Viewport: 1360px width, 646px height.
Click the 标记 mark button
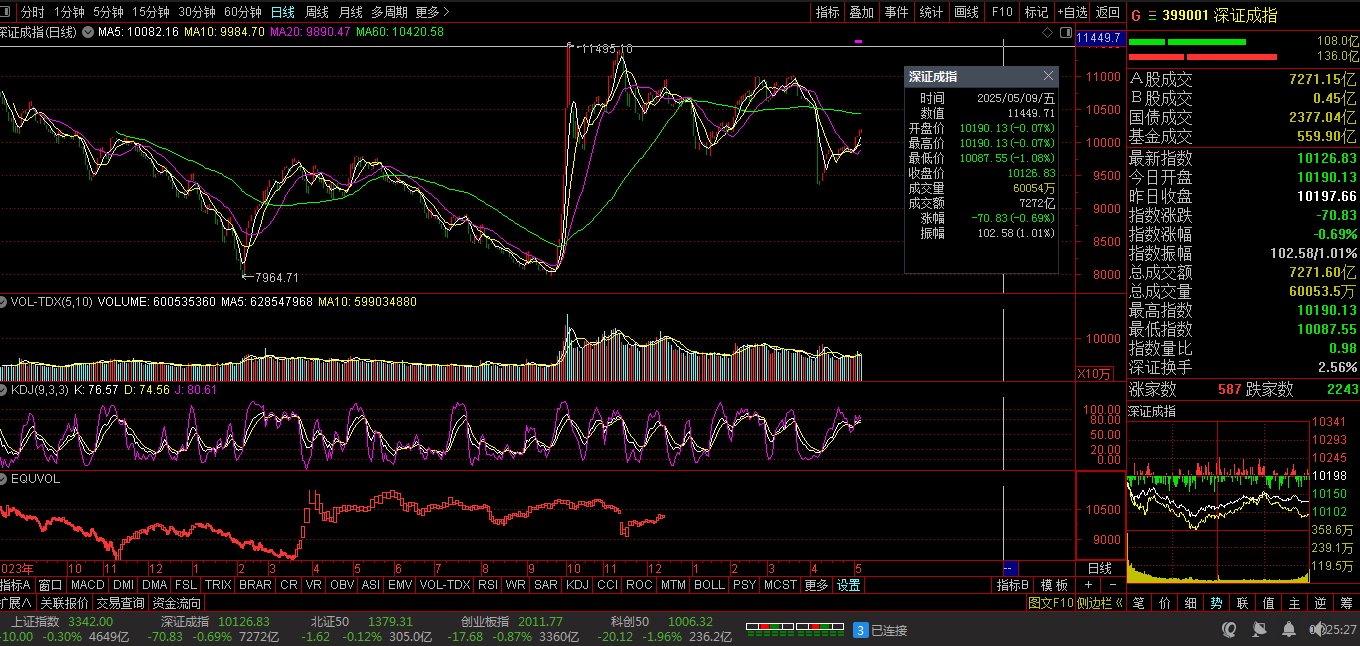[1036, 12]
